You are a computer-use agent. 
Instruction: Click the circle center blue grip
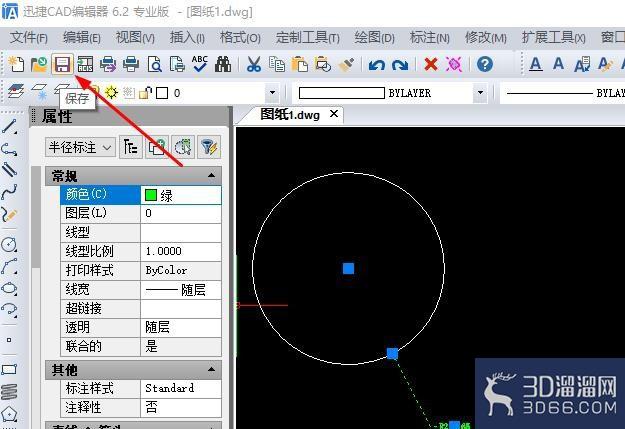[x=348, y=268]
